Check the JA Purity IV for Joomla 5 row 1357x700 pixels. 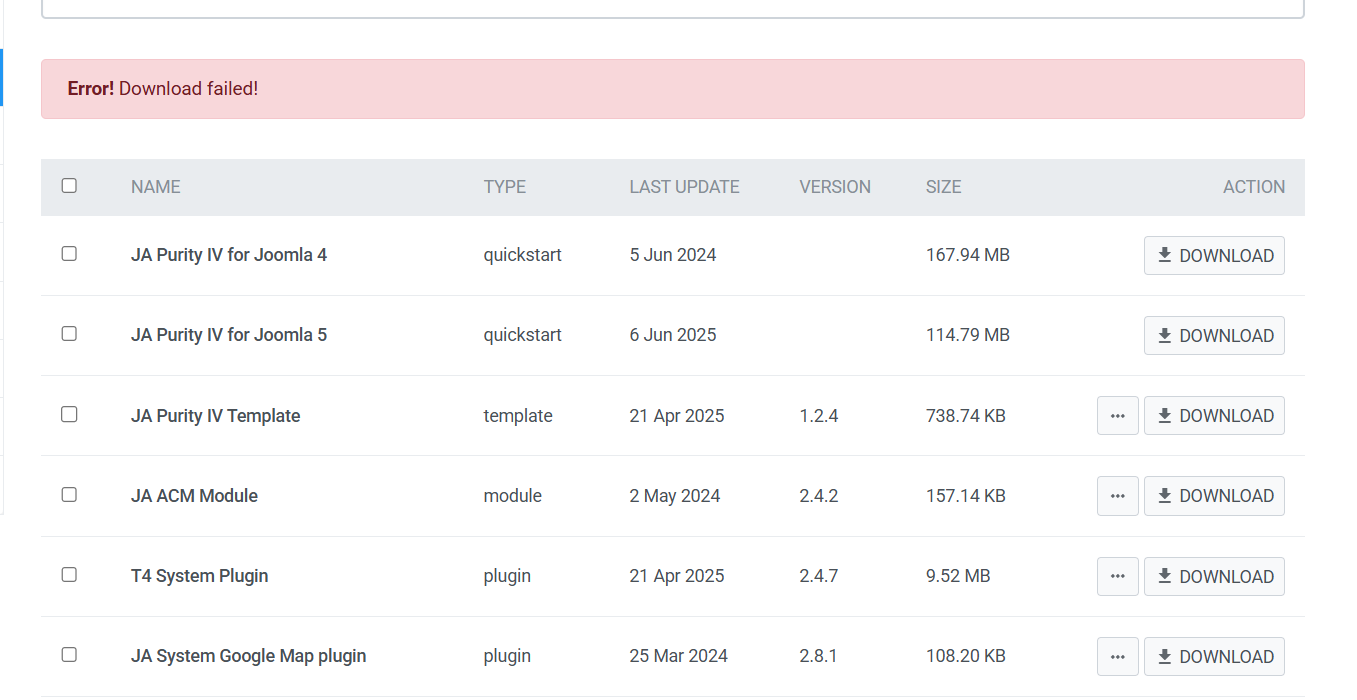69,333
